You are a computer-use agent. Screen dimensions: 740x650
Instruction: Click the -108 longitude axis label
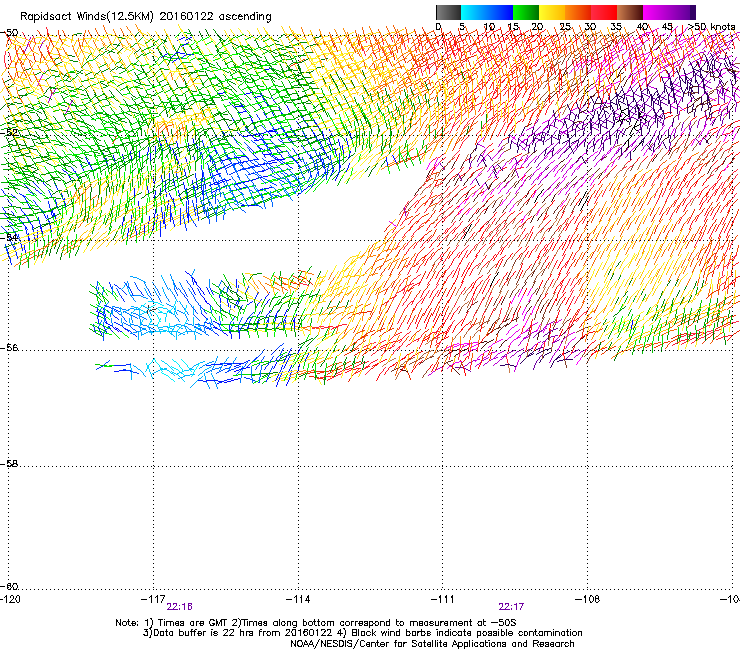pyautogui.click(x=588, y=599)
